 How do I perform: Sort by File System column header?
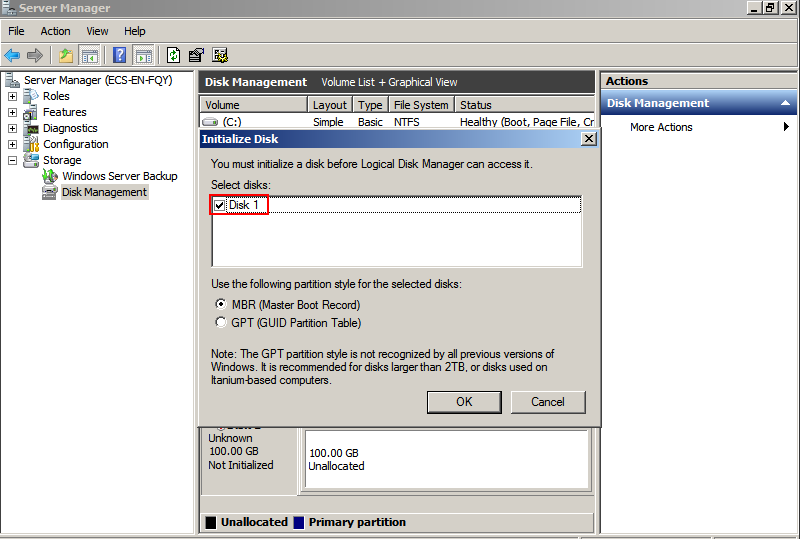[421, 105]
